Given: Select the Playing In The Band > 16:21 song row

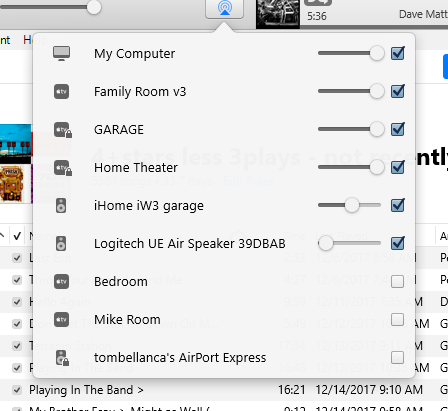Looking at the screenshot, I should tap(224, 390).
